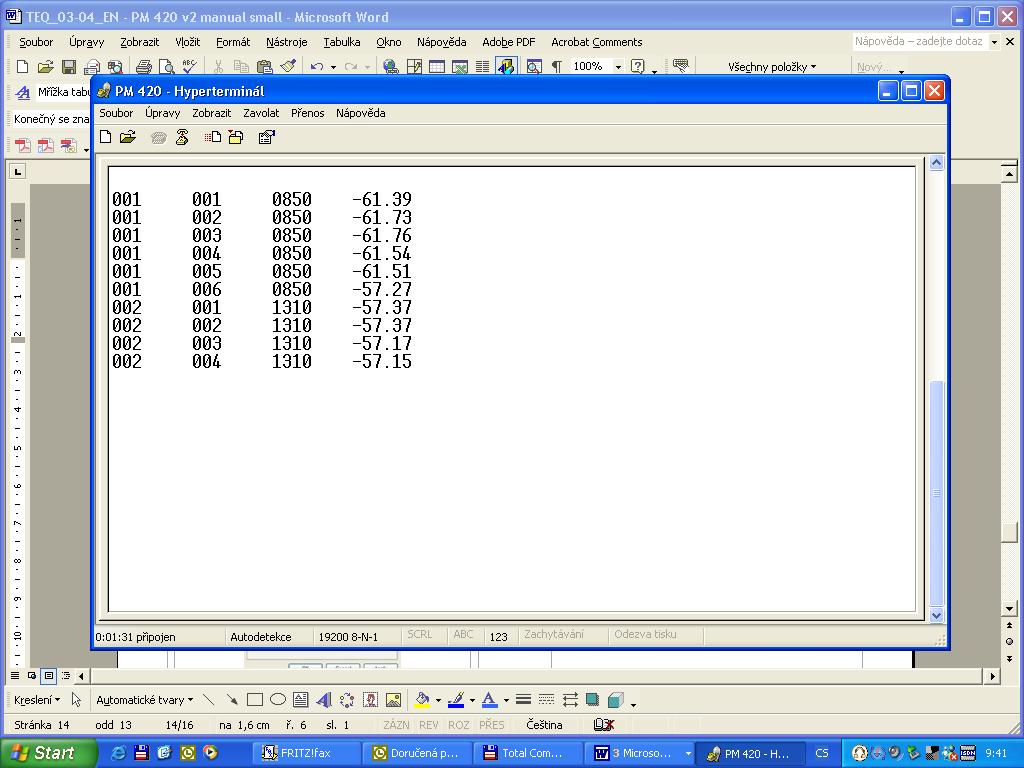Open the Word zoom 100% dropdown
The image size is (1024, 768).
618,67
